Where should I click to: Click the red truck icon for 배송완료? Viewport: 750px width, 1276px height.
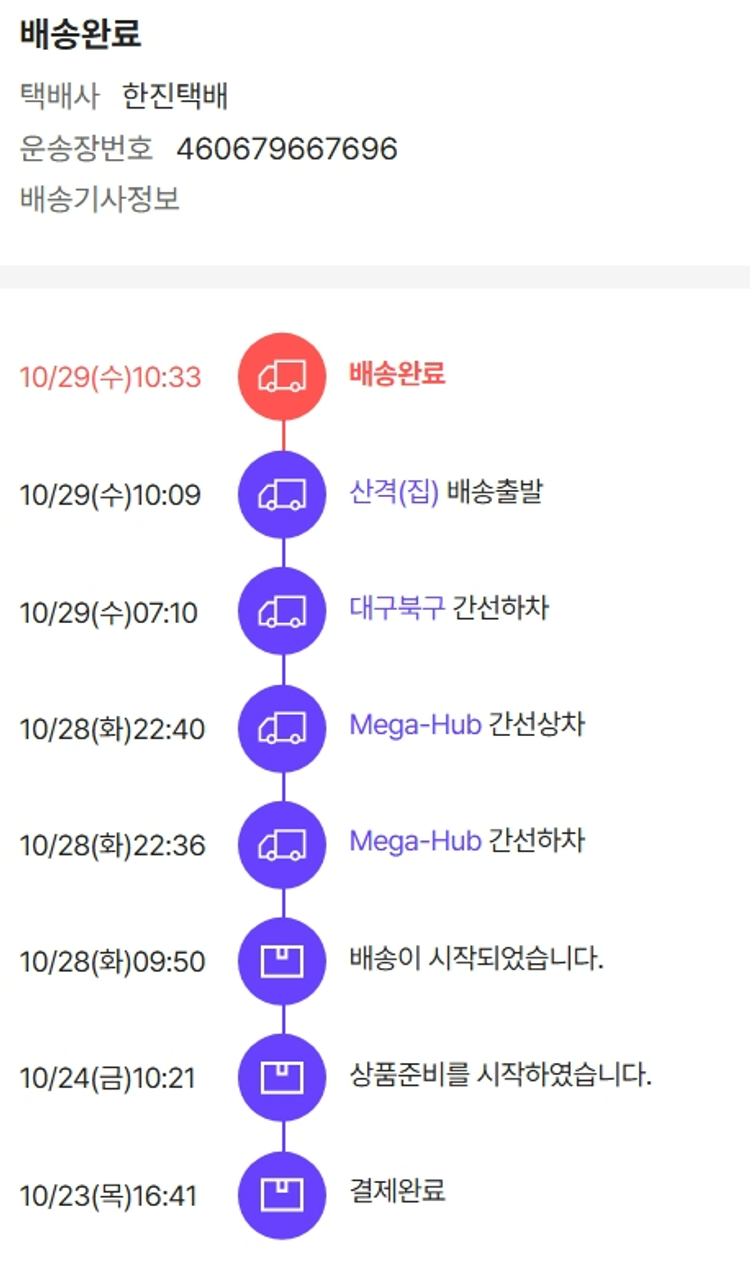[282, 377]
